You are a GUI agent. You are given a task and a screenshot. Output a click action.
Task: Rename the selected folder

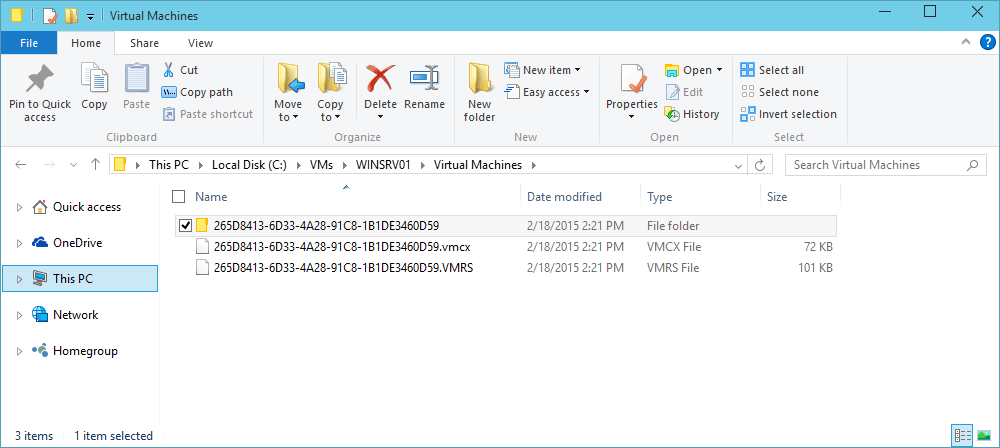[x=424, y=87]
